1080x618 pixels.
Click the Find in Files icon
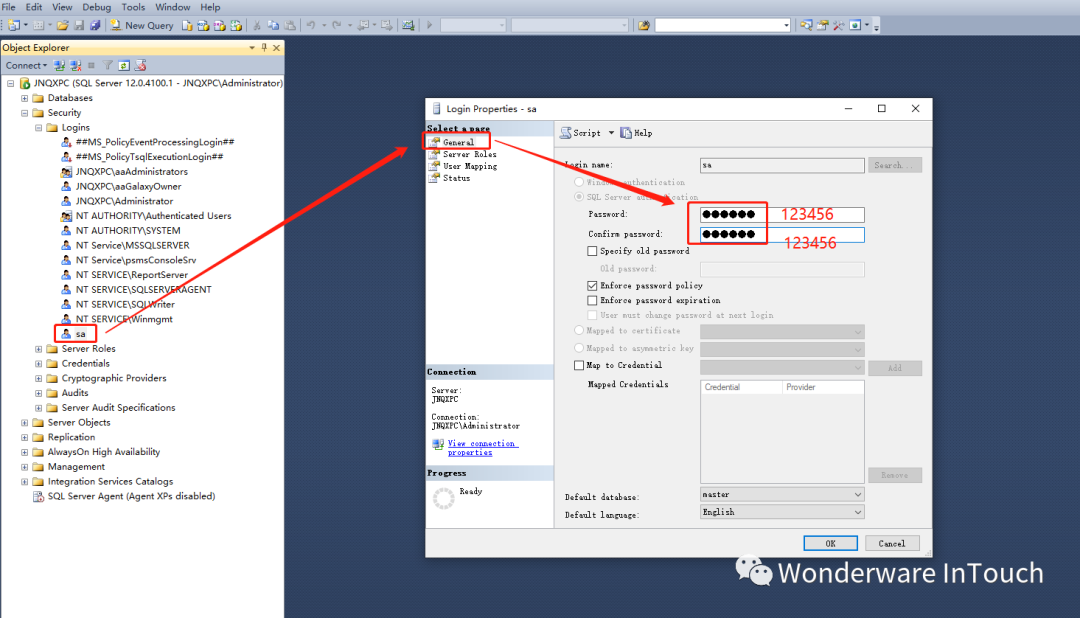pyautogui.click(x=644, y=25)
